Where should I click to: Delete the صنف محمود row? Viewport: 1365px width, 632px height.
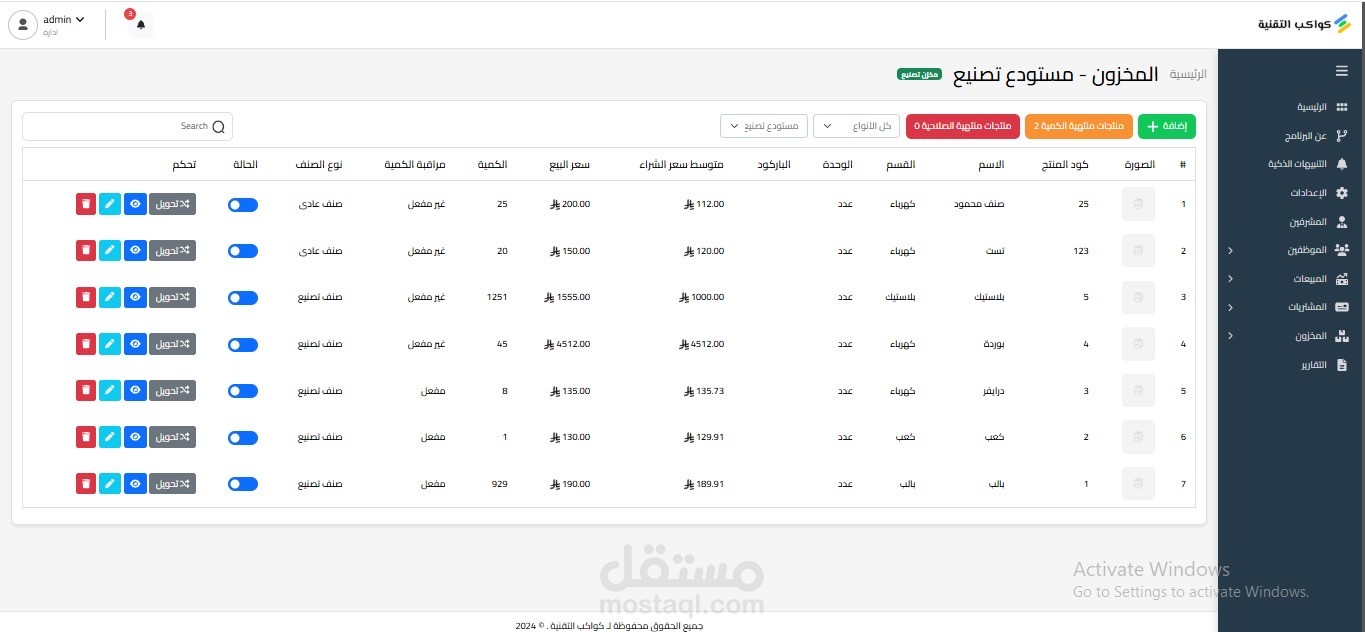click(86, 204)
